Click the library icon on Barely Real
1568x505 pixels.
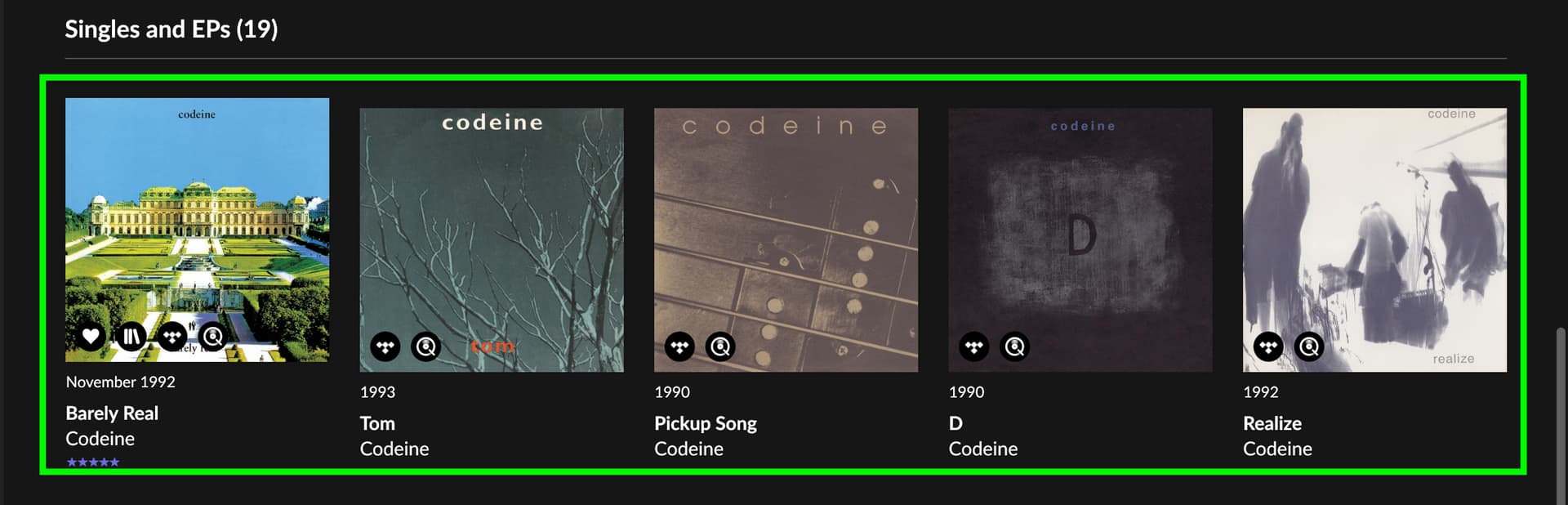(x=131, y=336)
